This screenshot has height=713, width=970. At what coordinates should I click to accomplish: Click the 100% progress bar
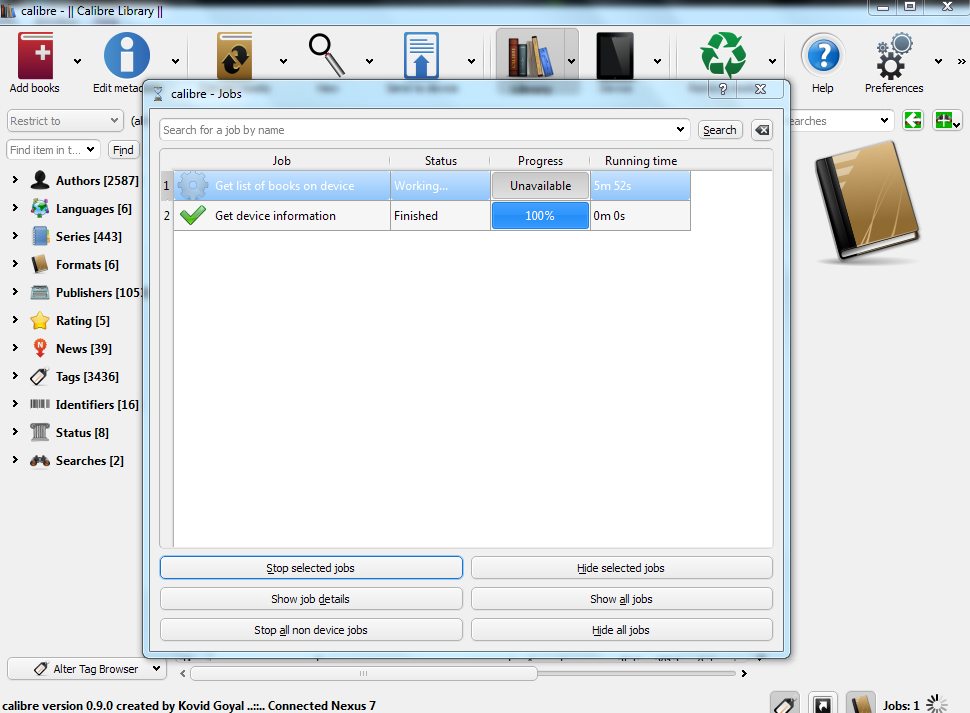540,216
